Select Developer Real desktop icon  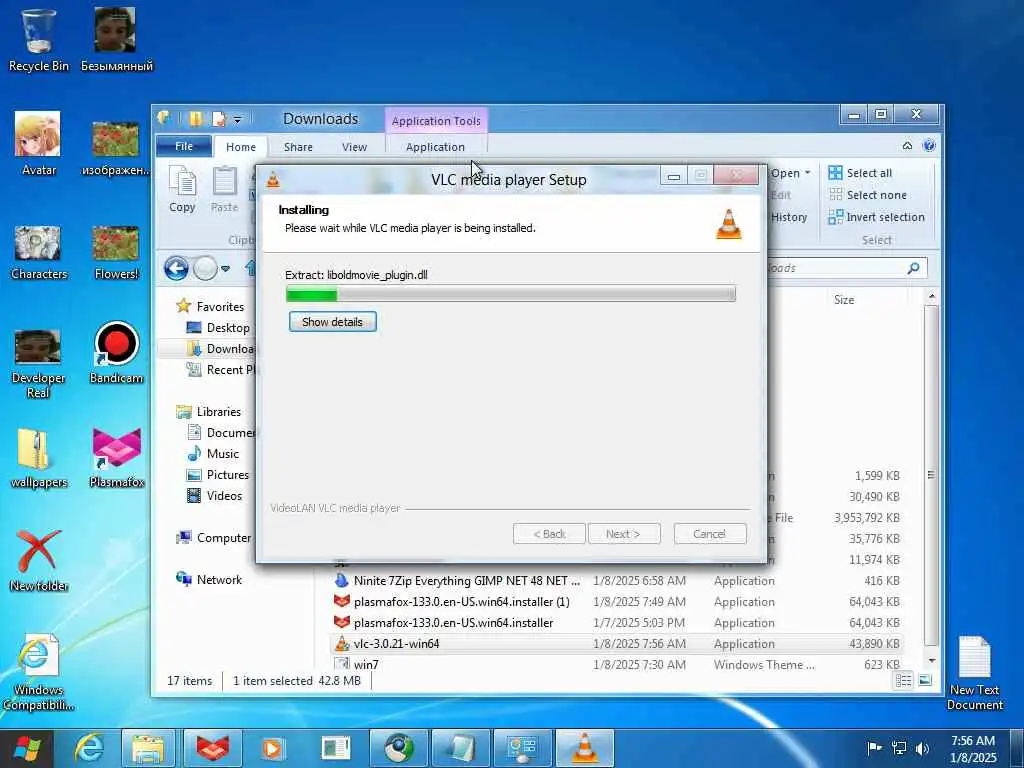click(x=38, y=362)
